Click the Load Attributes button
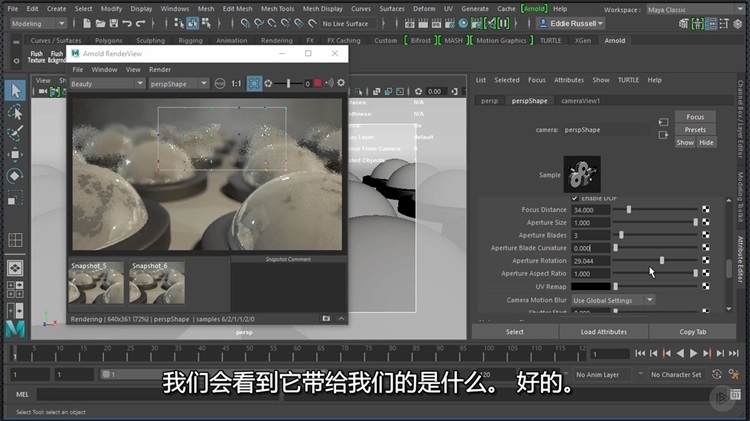This screenshot has width=750, height=421. pos(604,332)
